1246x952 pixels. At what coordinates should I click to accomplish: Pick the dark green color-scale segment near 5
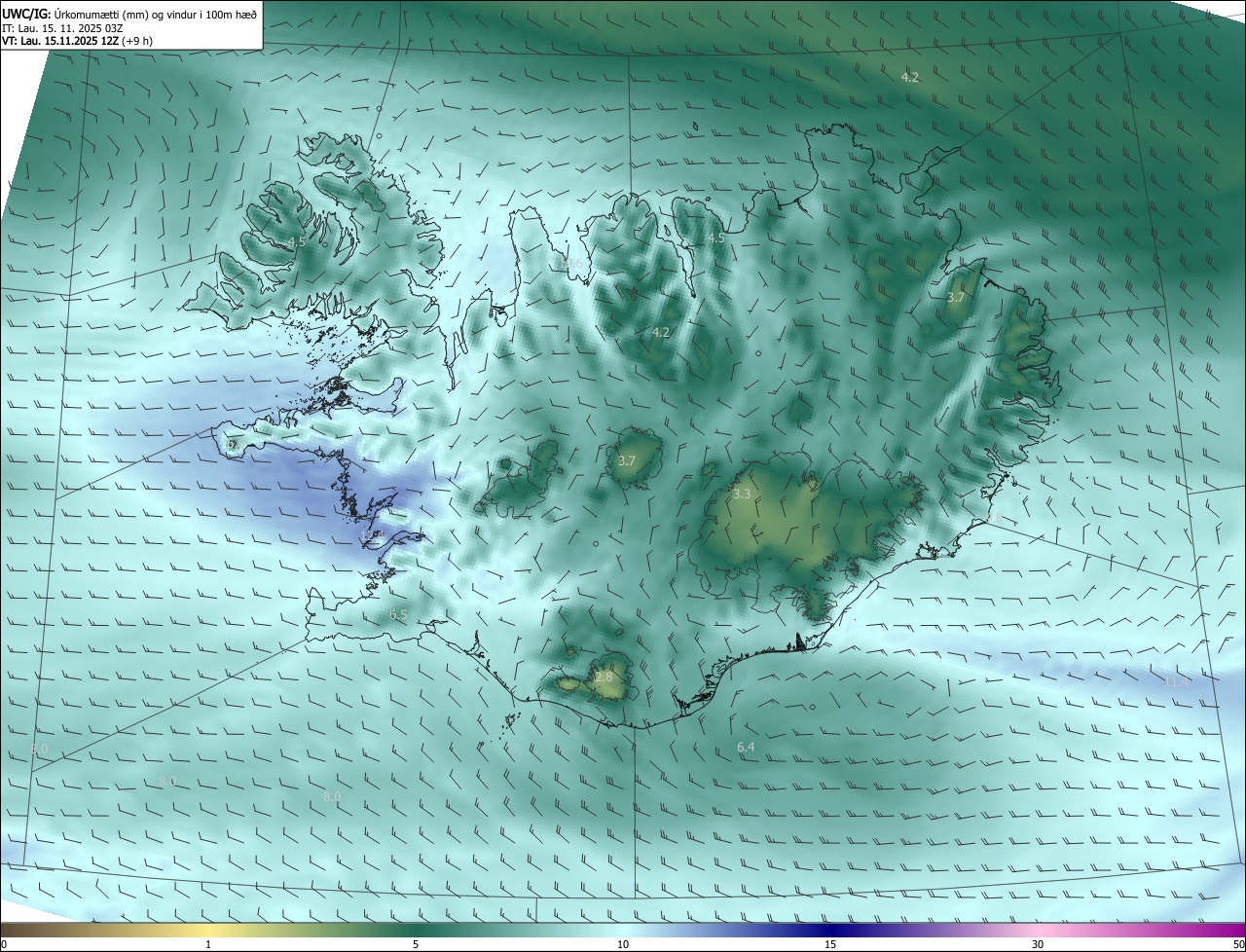point(416,930)
